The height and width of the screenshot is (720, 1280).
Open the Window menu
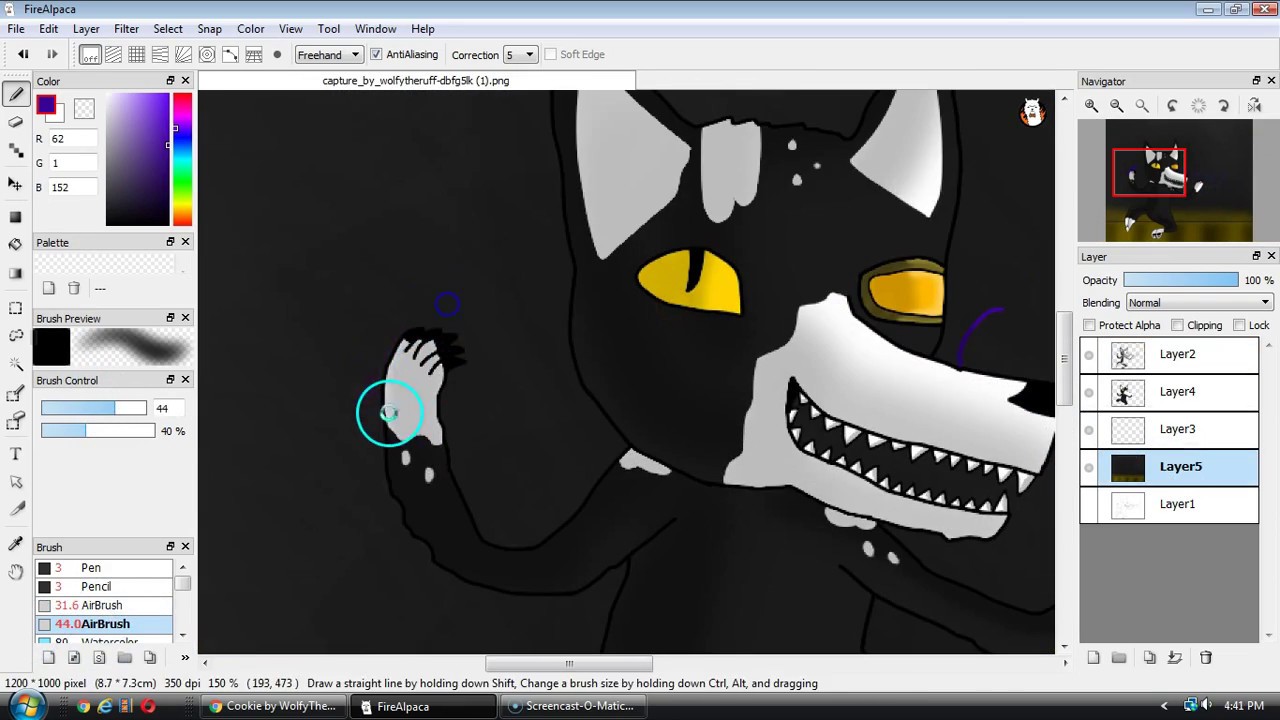tap(375, 29)
